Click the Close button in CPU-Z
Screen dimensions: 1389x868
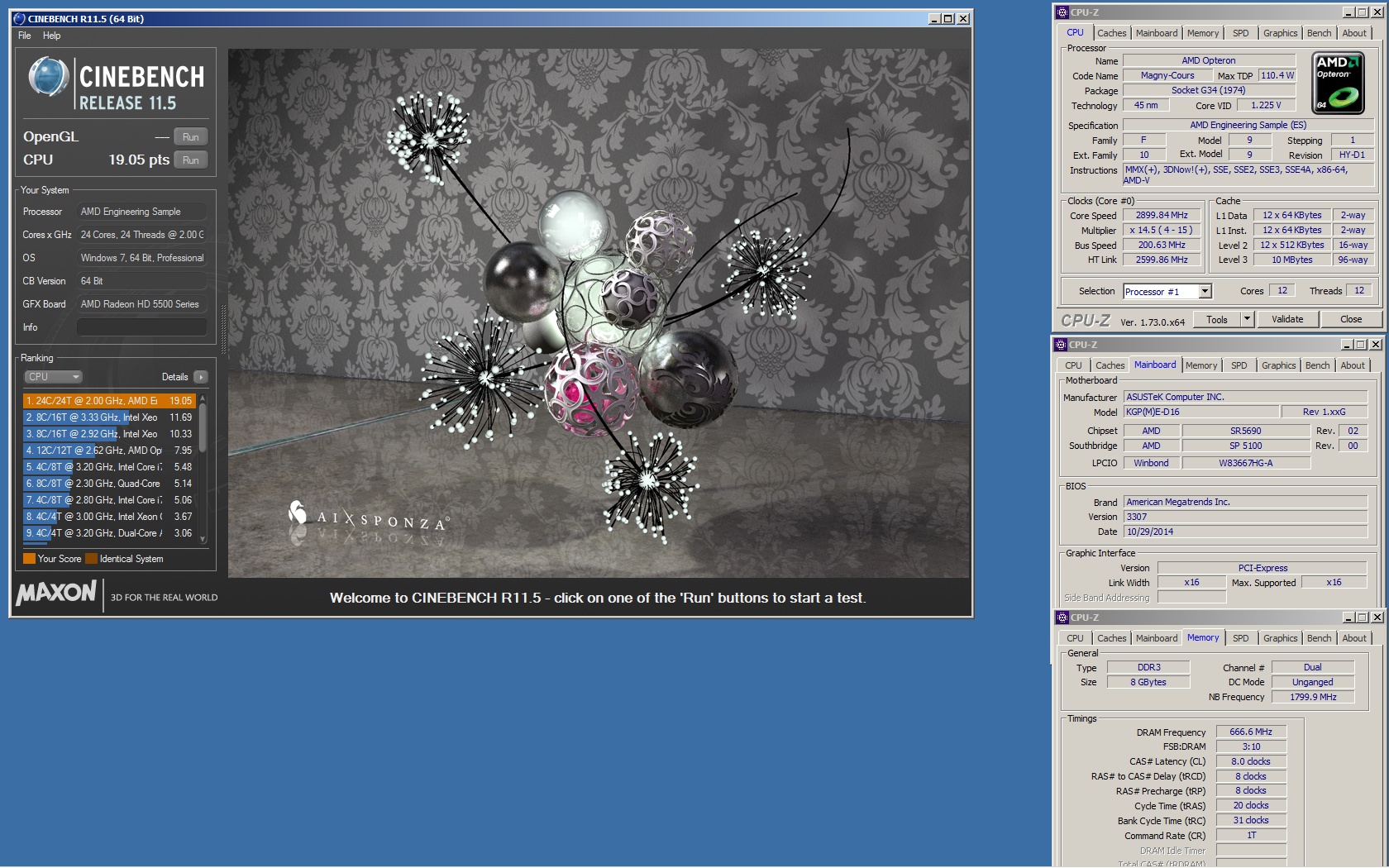(1351, 320)
